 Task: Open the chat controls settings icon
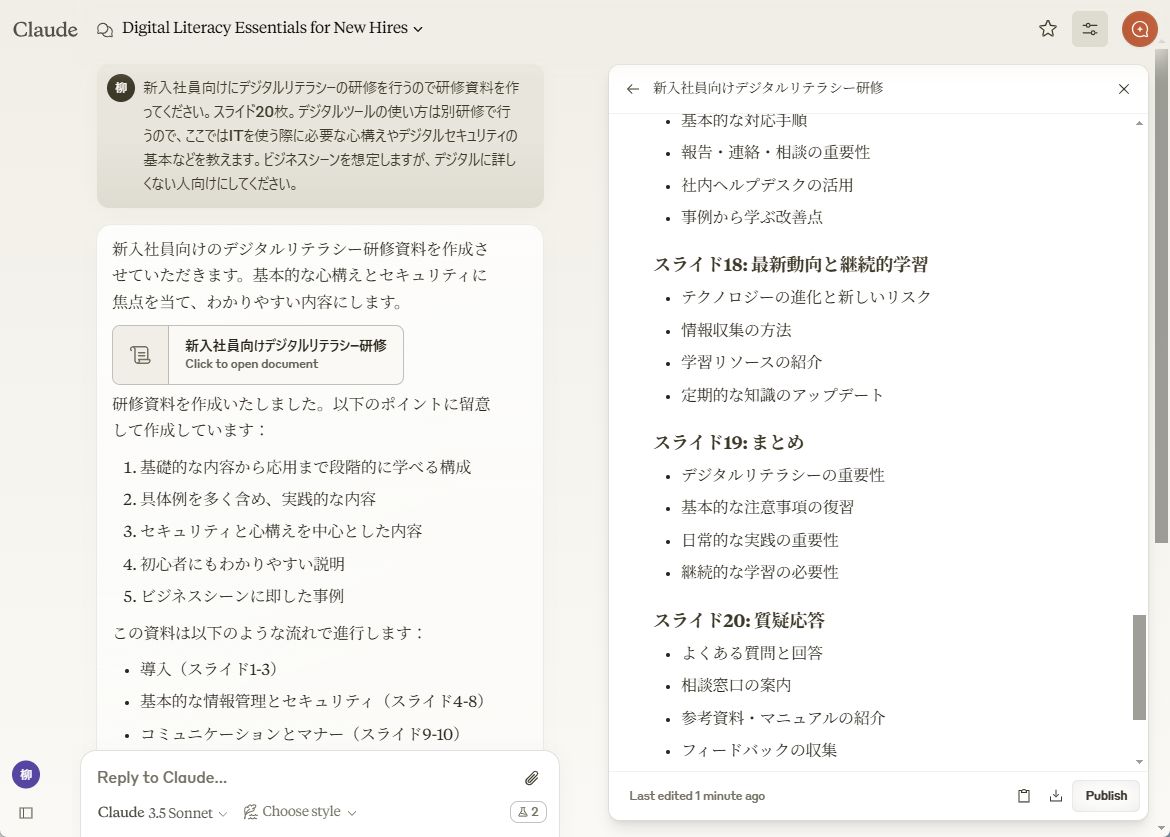click(1089, 29)
